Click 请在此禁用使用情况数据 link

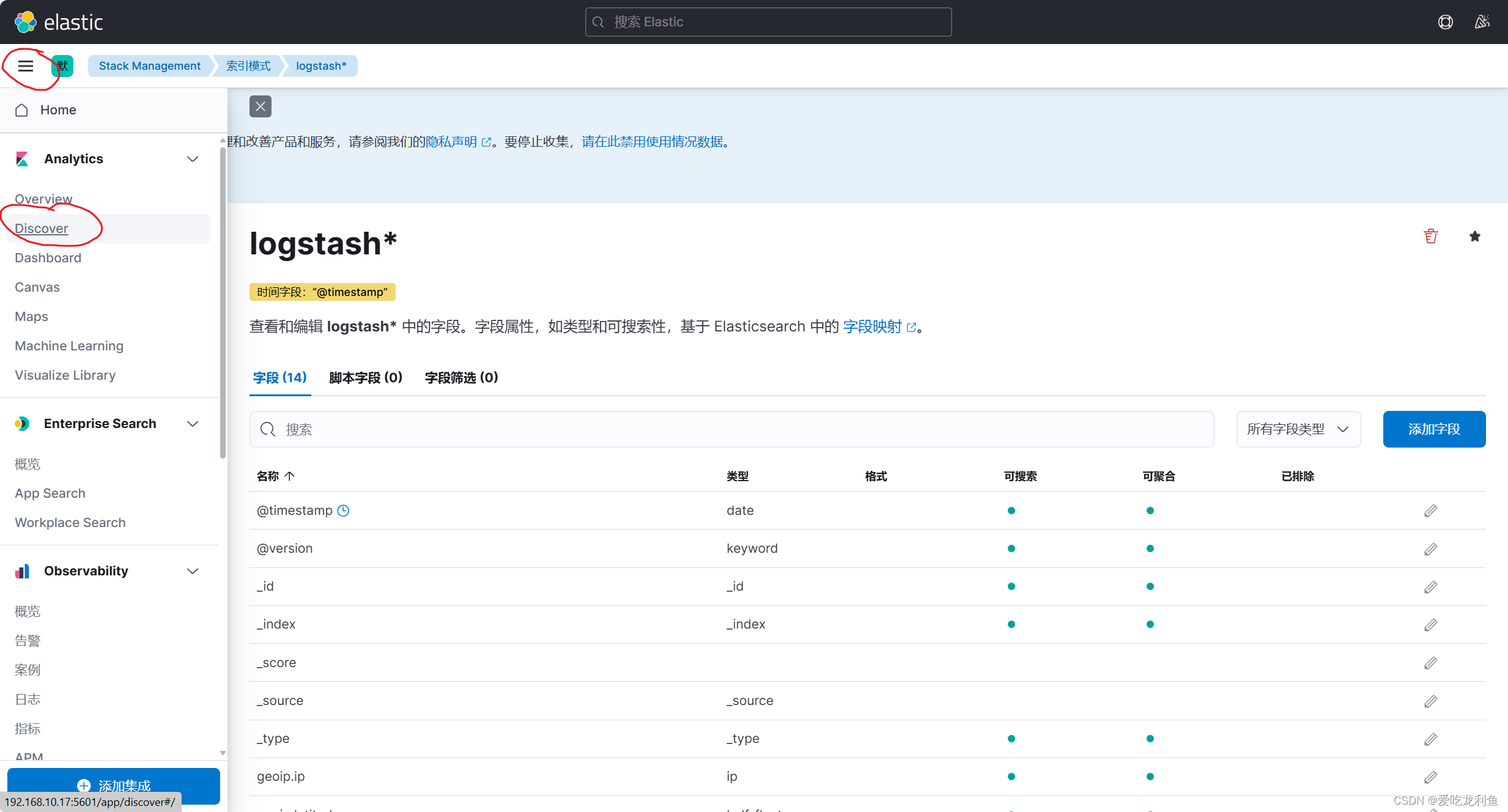click(x=652, y=142)
